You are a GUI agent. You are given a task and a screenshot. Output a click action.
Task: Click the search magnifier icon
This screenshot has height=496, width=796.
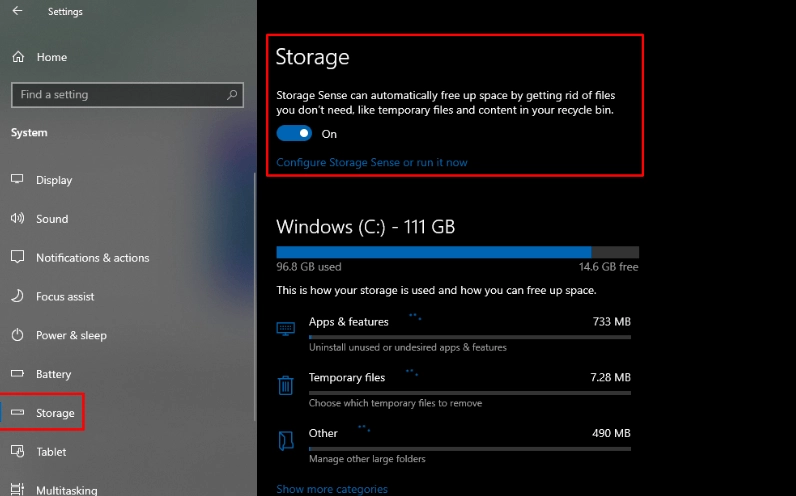pyautogui.click(x=233, y=95)
